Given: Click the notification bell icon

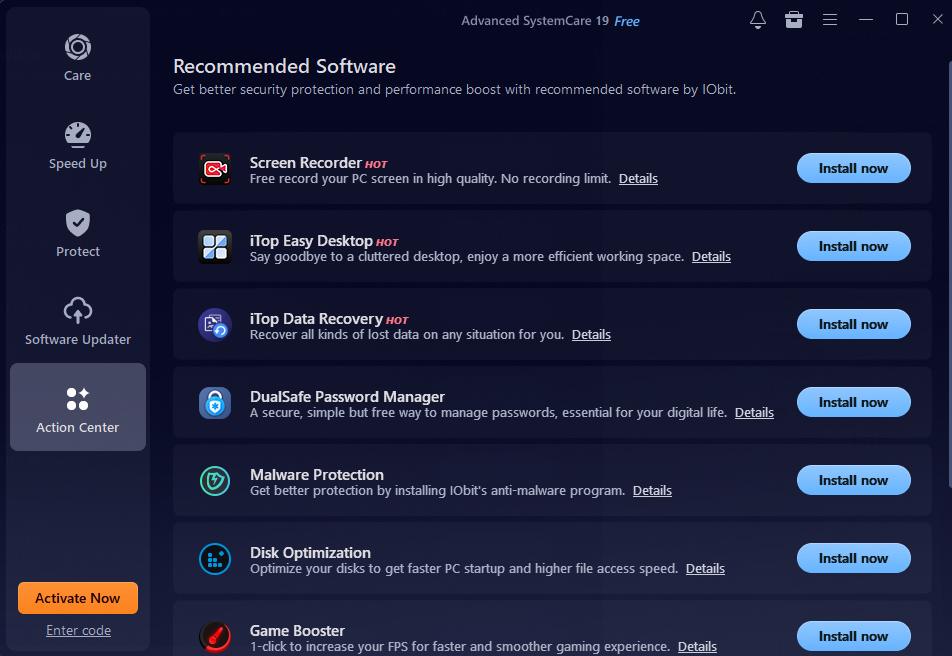Looking at the screenshot, I should (758, 20).
